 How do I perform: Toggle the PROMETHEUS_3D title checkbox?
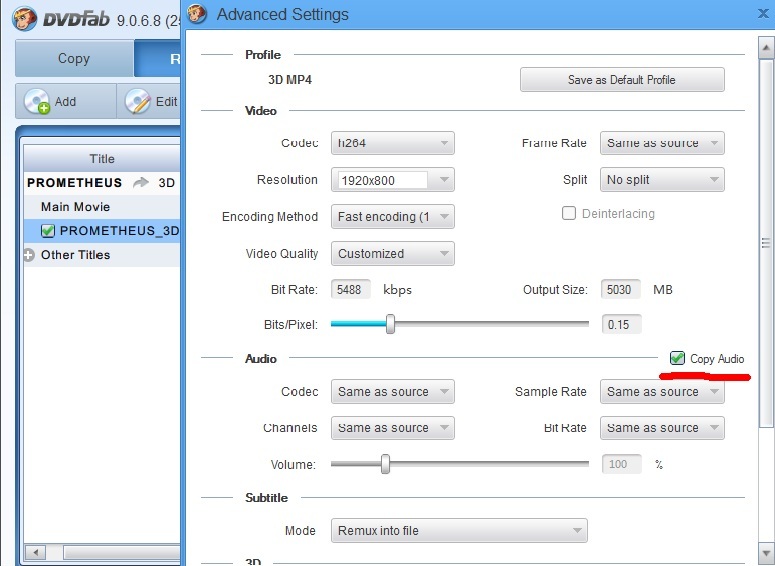[48, 231]
